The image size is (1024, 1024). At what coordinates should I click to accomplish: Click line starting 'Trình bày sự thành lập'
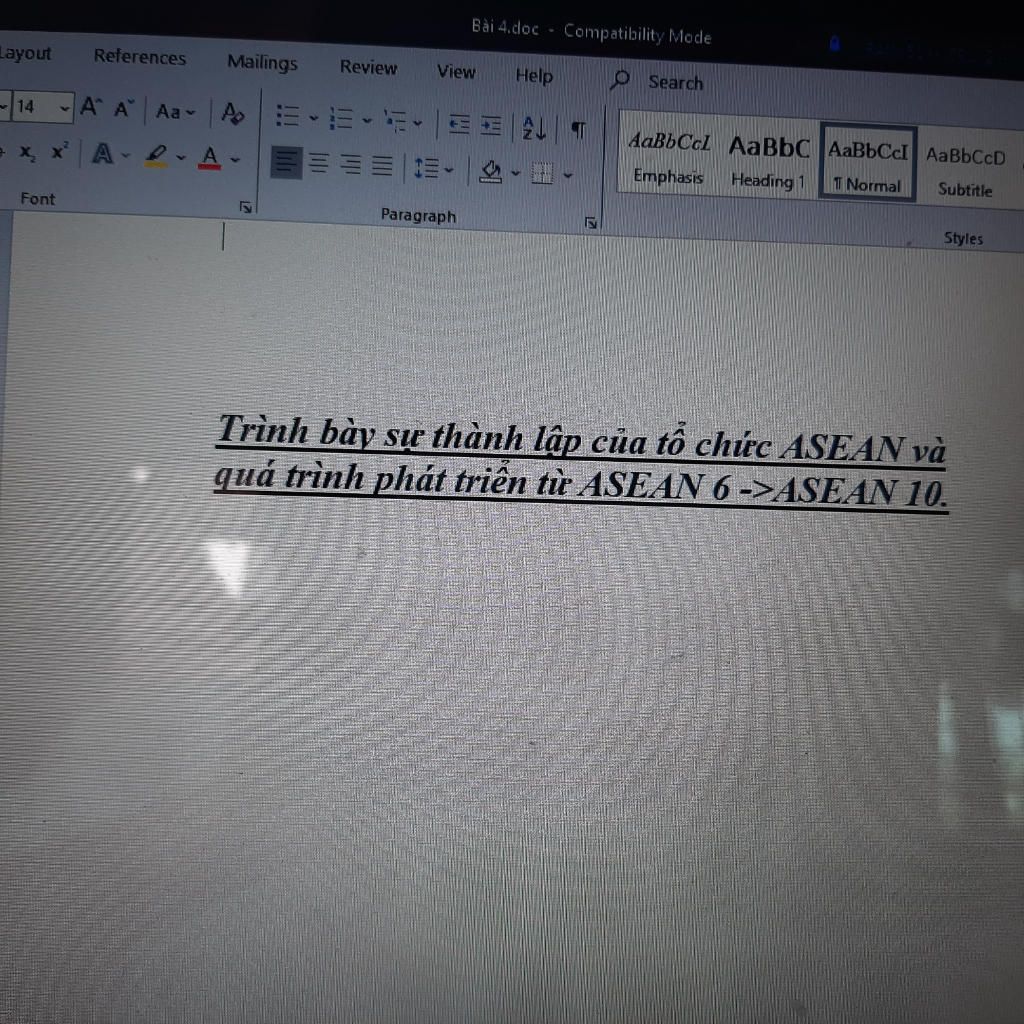pyautogui.click(x=581, y=440)
